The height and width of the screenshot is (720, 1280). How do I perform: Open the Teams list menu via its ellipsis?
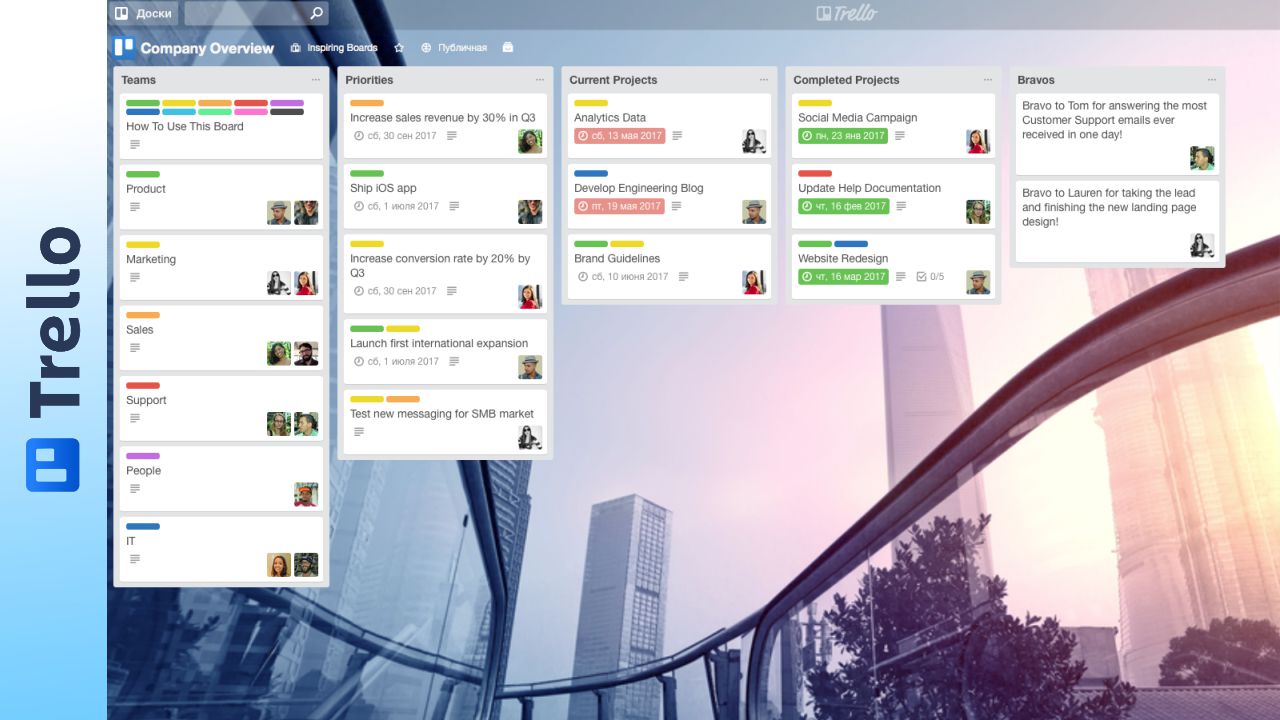315,79
